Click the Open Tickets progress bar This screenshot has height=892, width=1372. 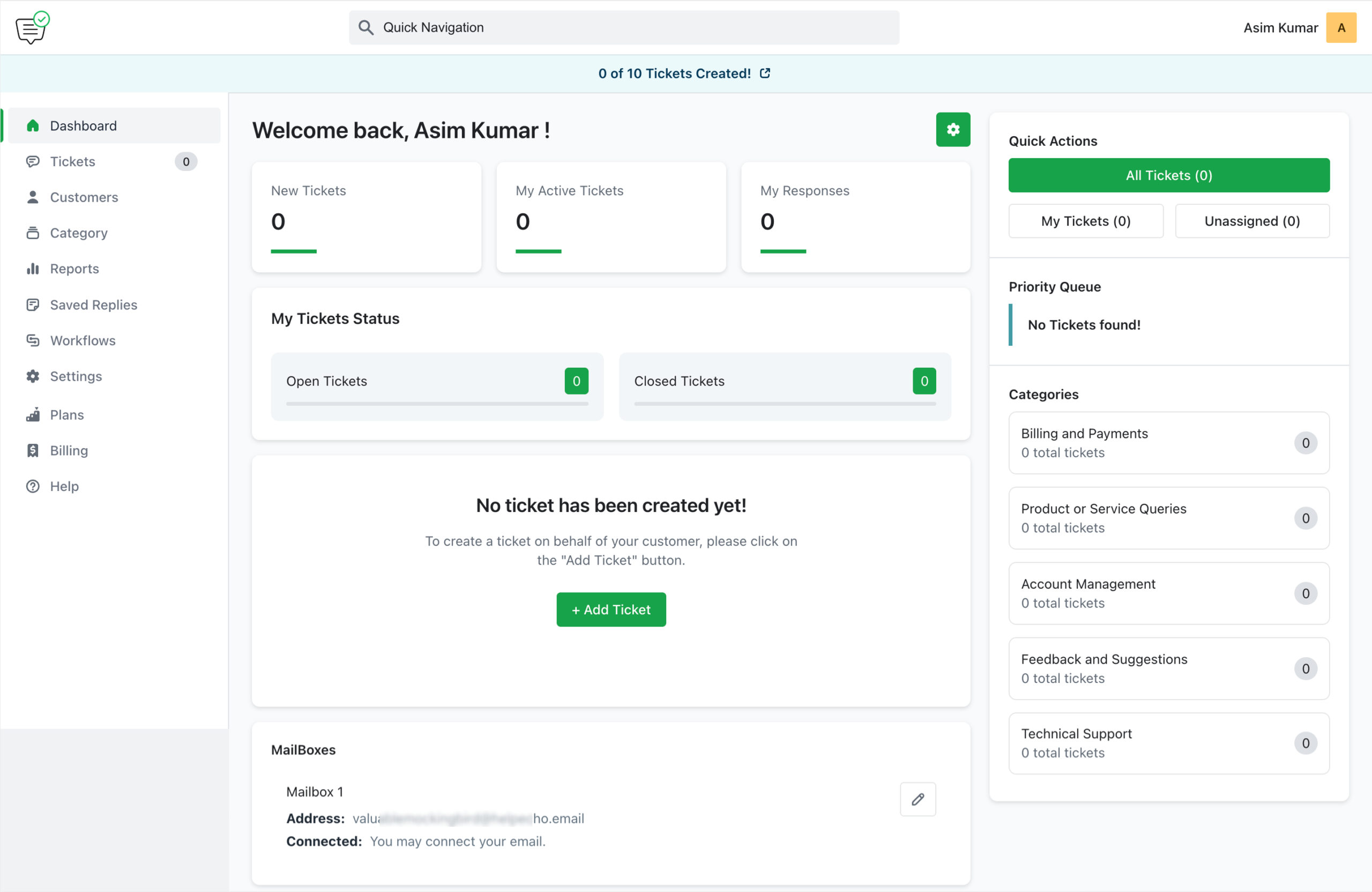click(436, 404)
